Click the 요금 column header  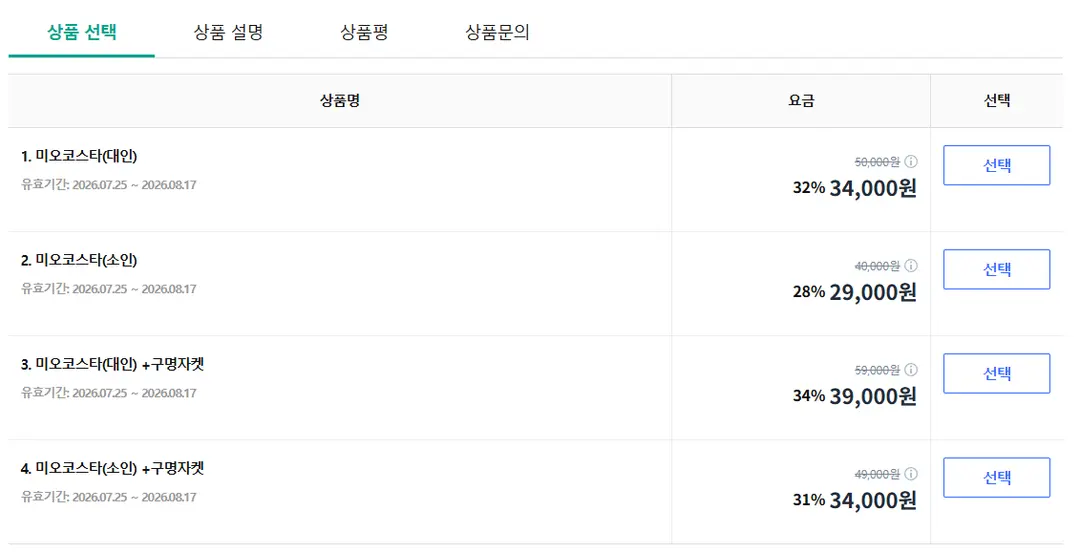(801, 101)
